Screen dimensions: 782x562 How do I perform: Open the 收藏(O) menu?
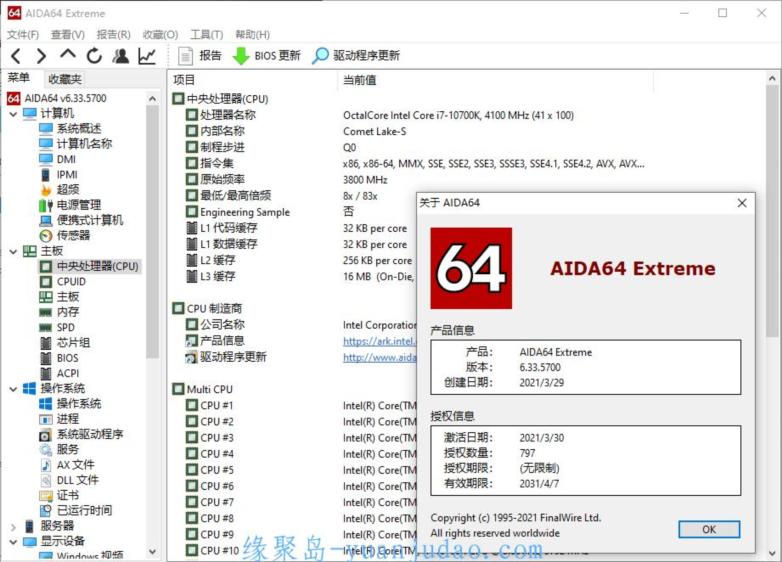click(x=160, y=34)
